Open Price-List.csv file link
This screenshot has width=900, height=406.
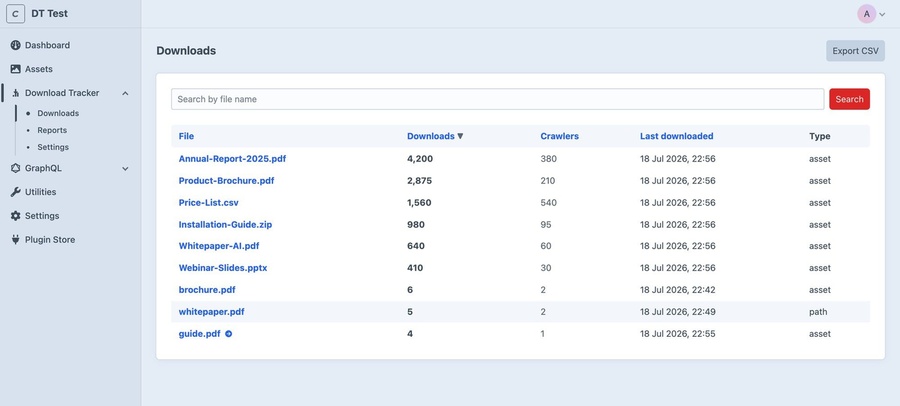208,203
